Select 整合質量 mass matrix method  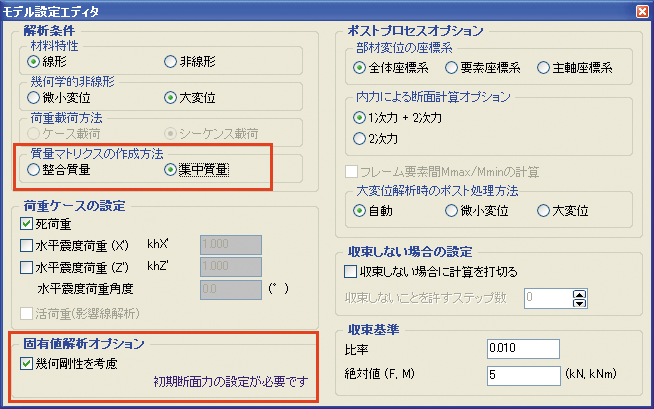(33, 170)
